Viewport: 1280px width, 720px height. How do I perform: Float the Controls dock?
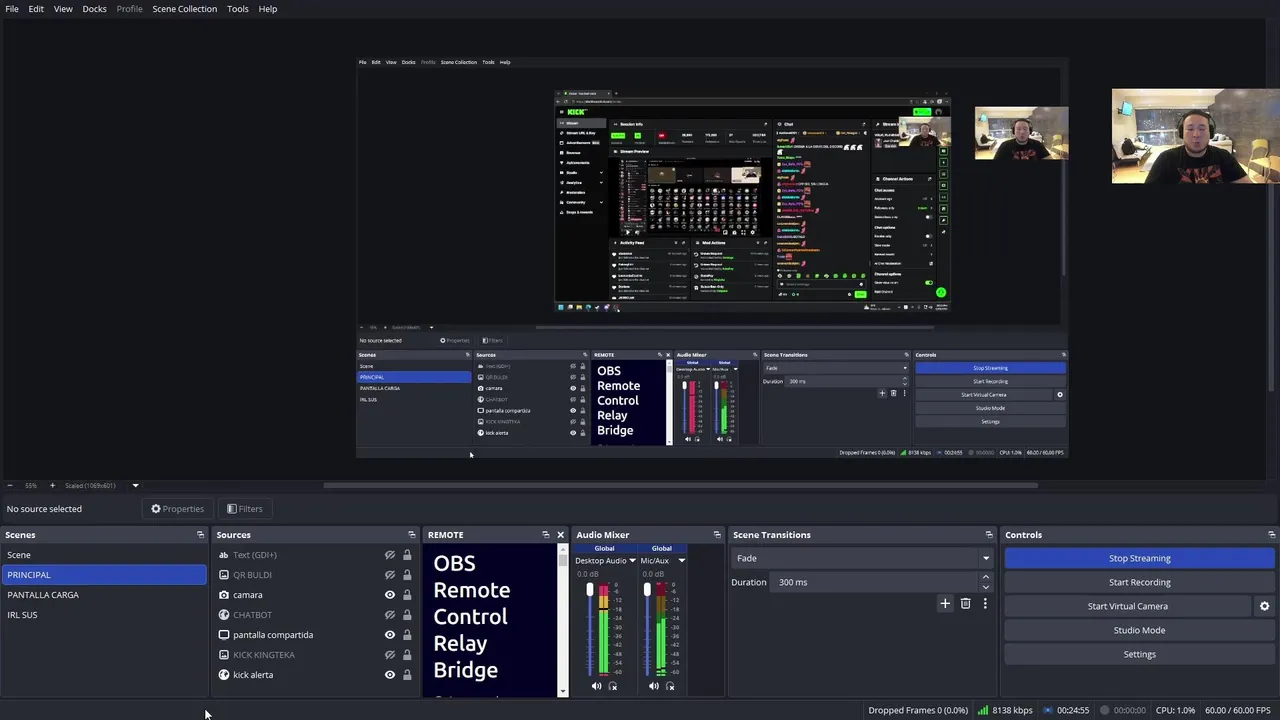pos(1271,535)
